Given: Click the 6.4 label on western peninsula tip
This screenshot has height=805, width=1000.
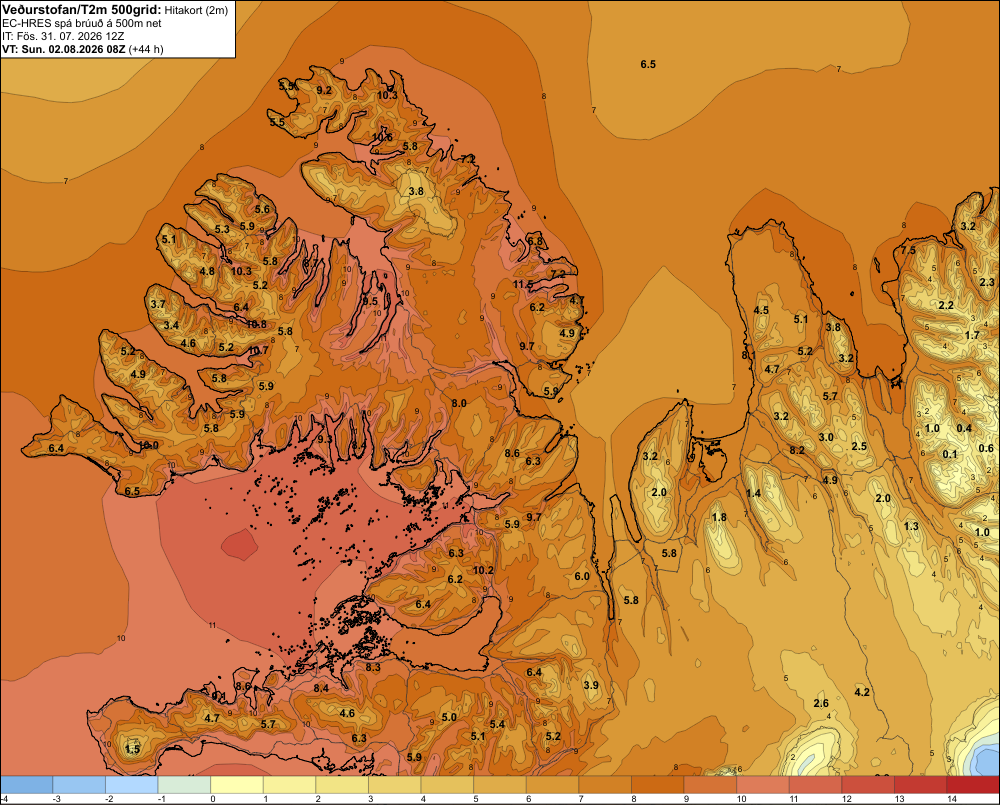Looking at the screenshot, I should tap(56, 448).
